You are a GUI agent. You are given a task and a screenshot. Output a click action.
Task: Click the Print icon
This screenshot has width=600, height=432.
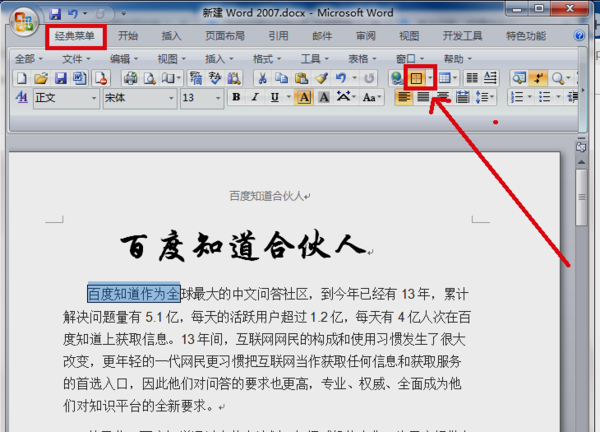[x=130, y=78]
